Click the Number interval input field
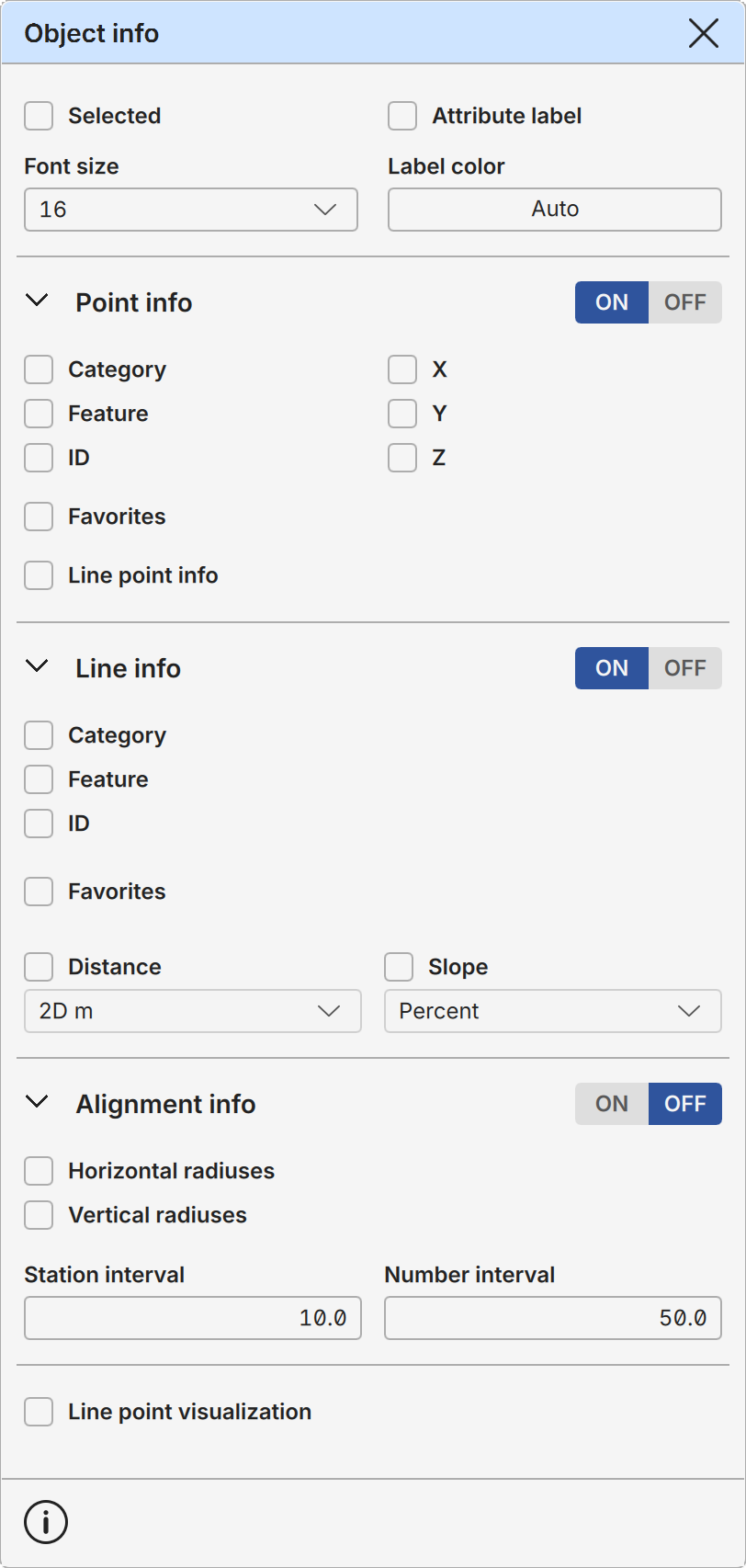 click(553, 1318)
